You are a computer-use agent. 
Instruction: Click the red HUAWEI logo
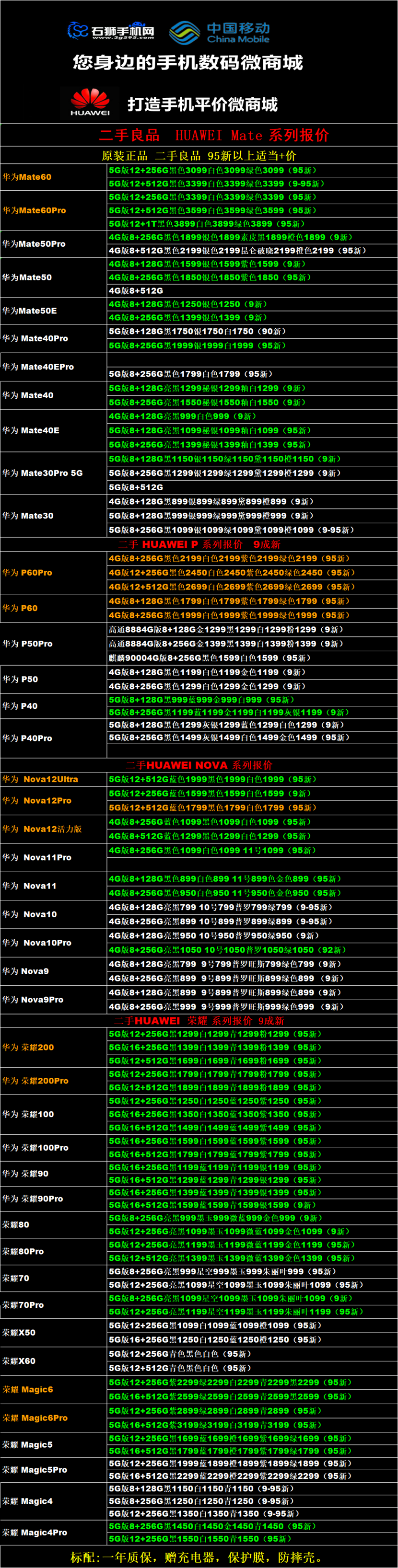[x=90, y=102]
